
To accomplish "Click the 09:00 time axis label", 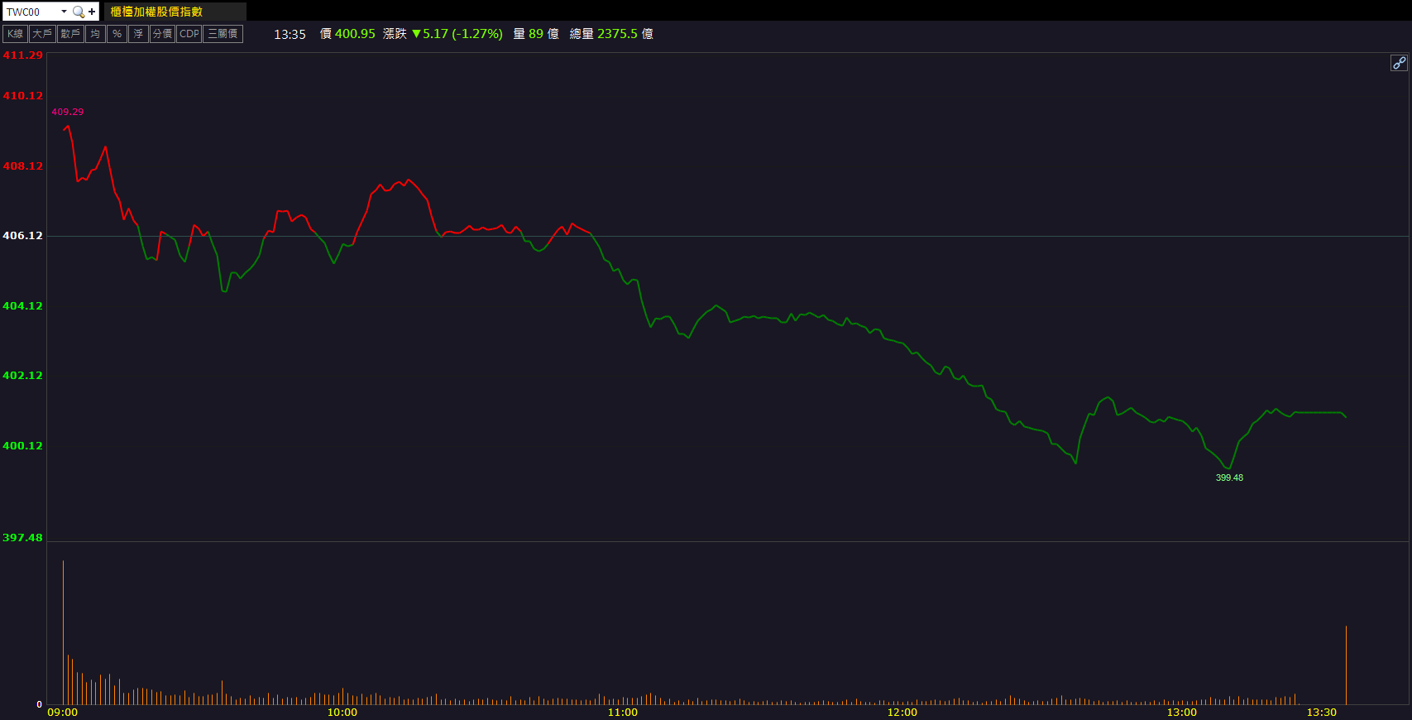I will coord(62,712).
